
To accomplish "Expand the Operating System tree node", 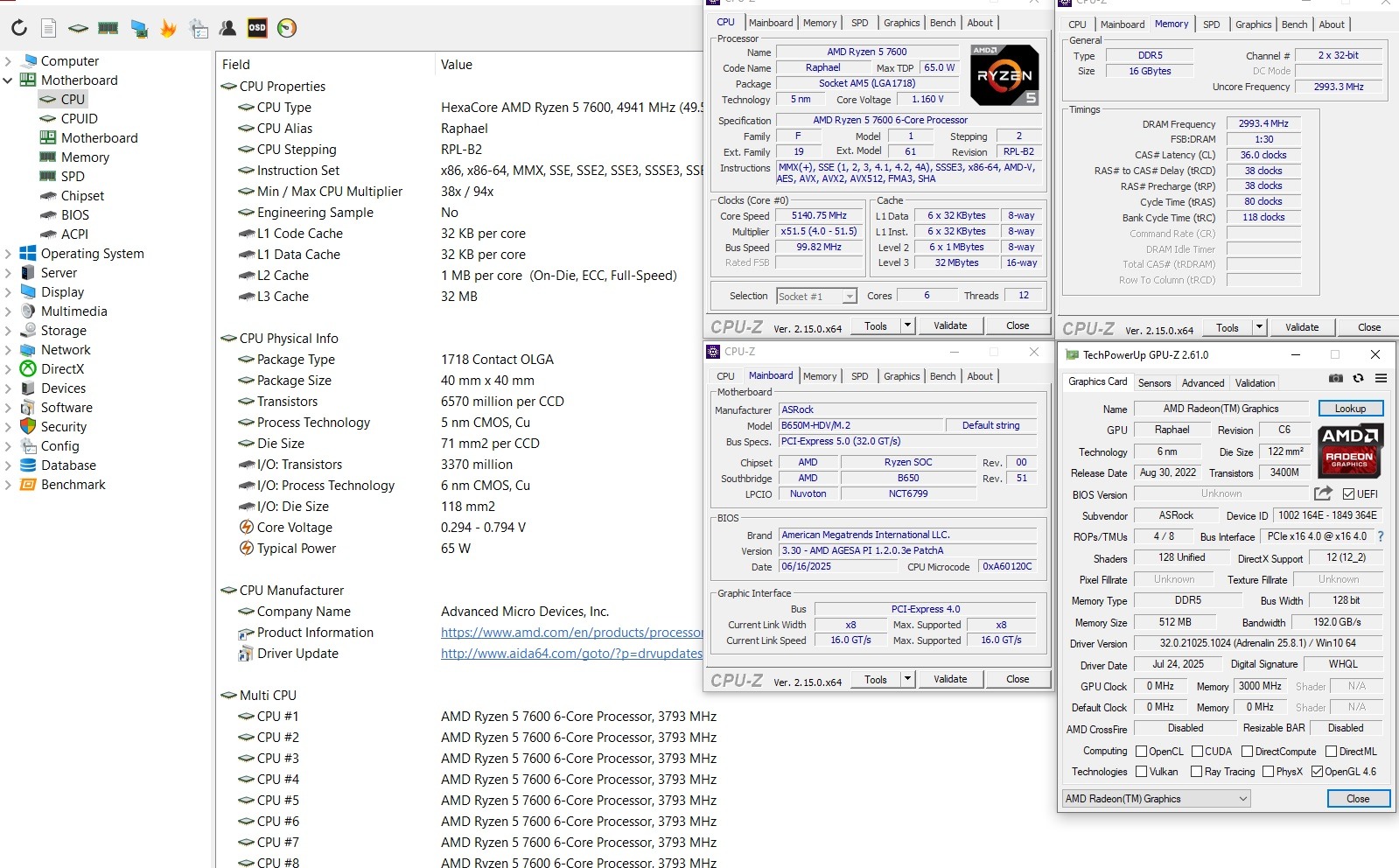I will pyautogui.click(x=8, y=254).
